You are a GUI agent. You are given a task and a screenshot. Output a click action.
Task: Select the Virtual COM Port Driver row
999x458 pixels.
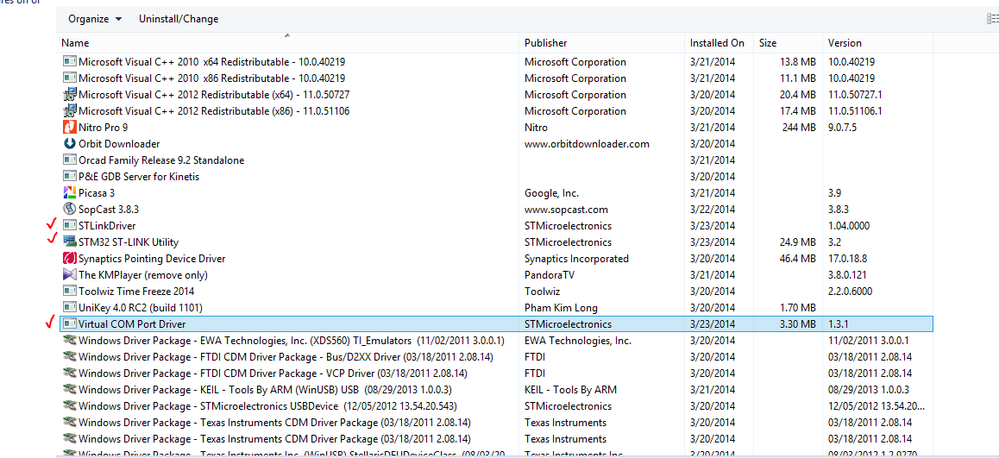coord(496,324)
